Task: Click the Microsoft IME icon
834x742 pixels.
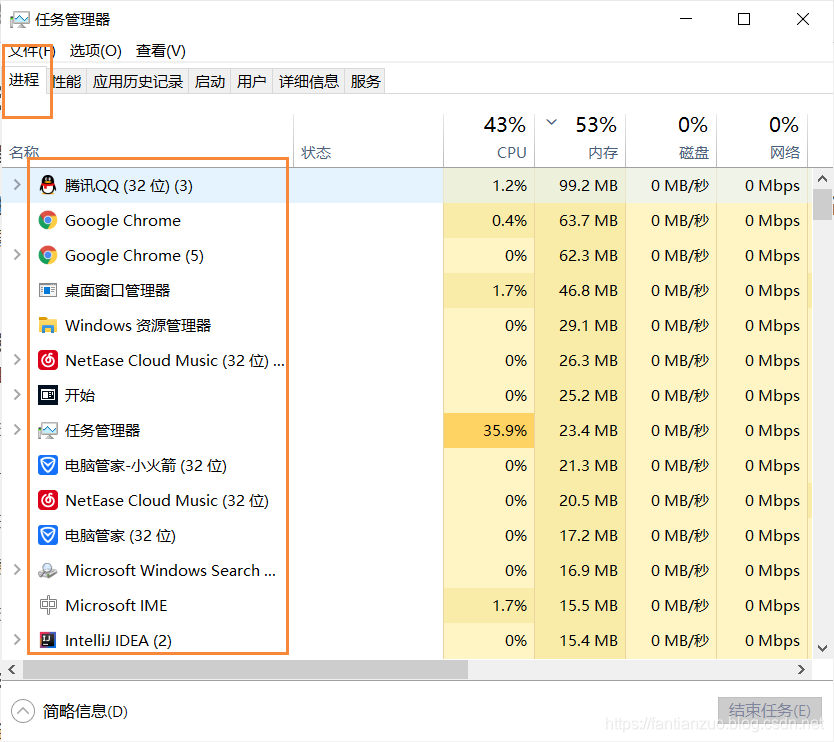Action: (x=48, y=605)
